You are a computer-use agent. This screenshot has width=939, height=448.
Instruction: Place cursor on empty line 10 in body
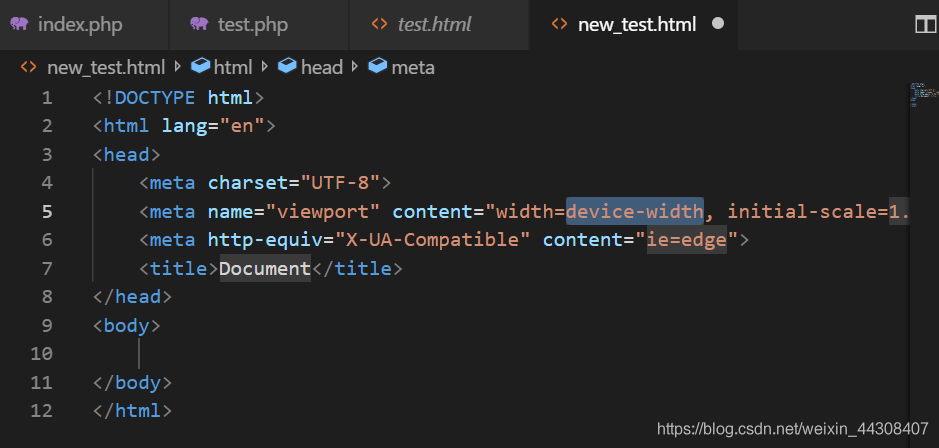click(300, 353)
